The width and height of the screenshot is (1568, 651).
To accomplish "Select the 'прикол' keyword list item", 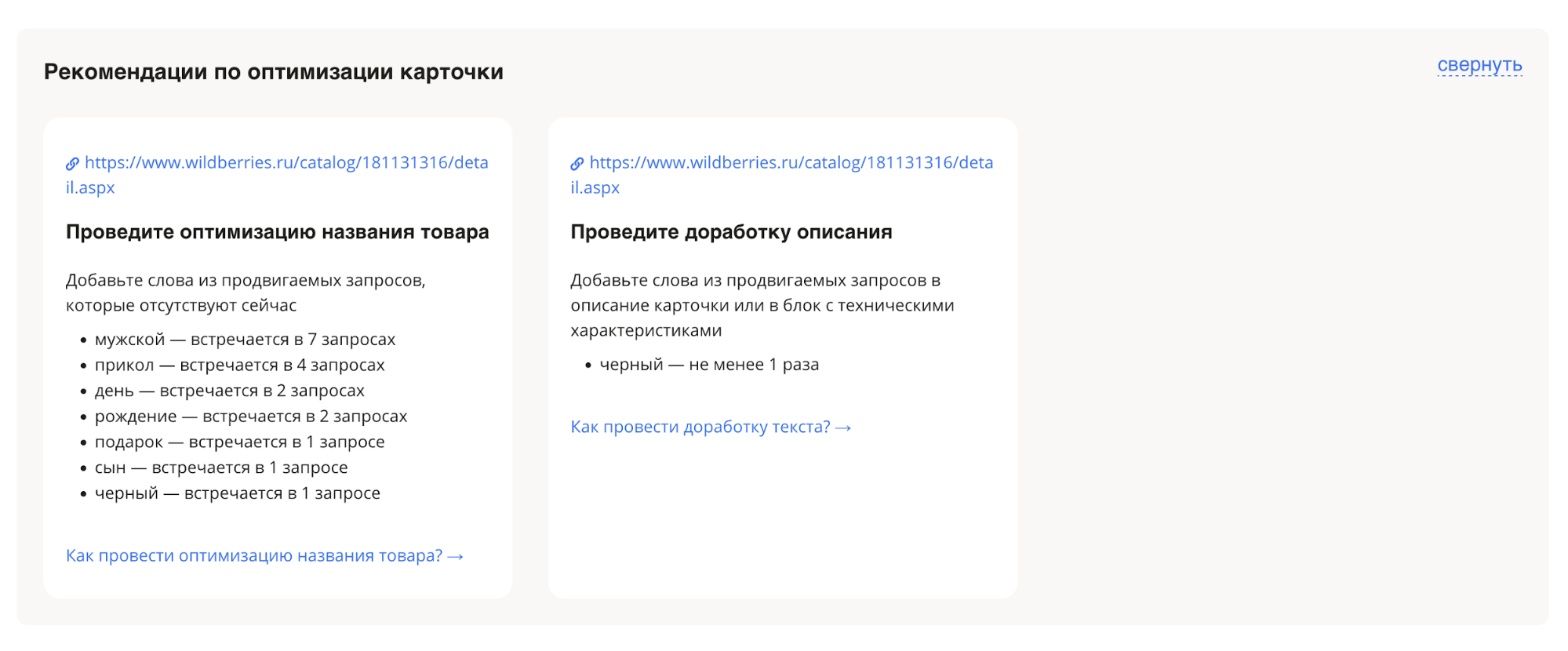I will pyautogui.click(x=239, y=366).
